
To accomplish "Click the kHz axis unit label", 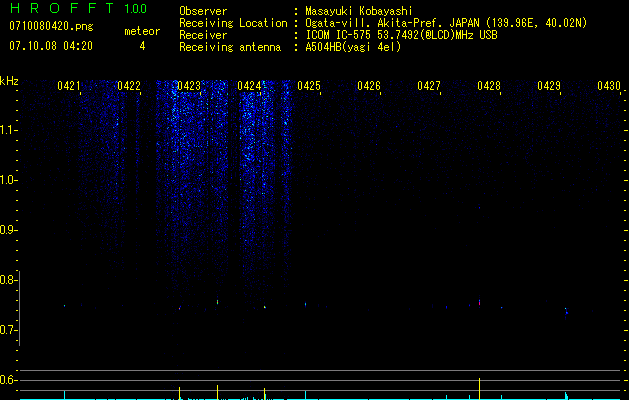I will 9,81.
